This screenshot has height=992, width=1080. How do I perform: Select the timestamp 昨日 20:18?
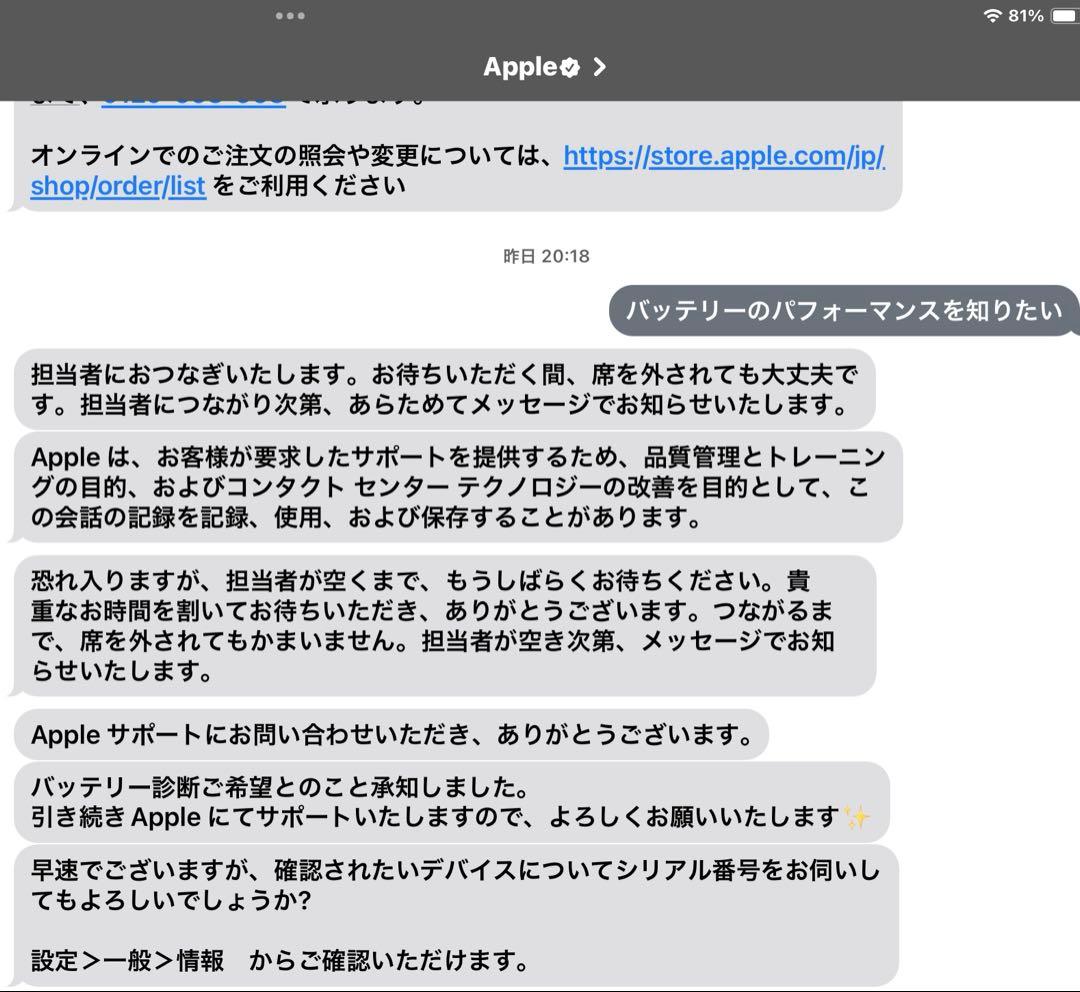(545, 256)
